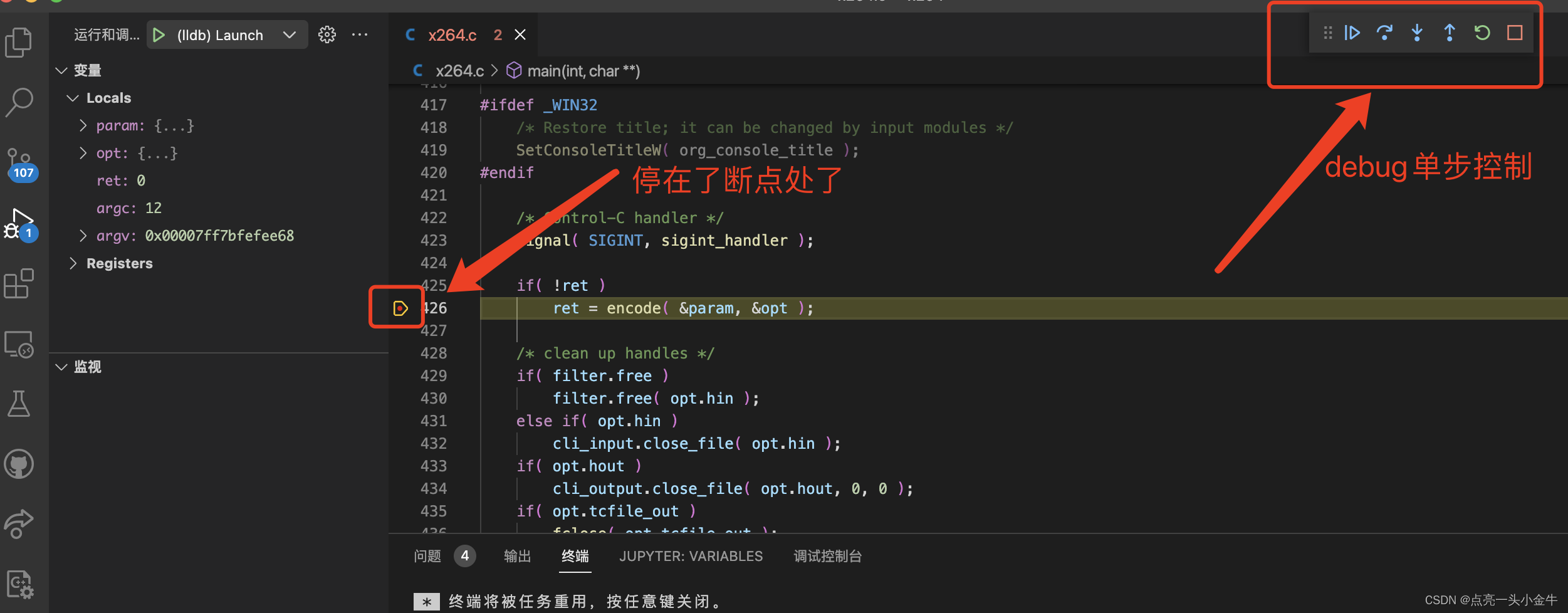
Task: Collapse the 监视 watch section
Action: (x=61, y=367)
